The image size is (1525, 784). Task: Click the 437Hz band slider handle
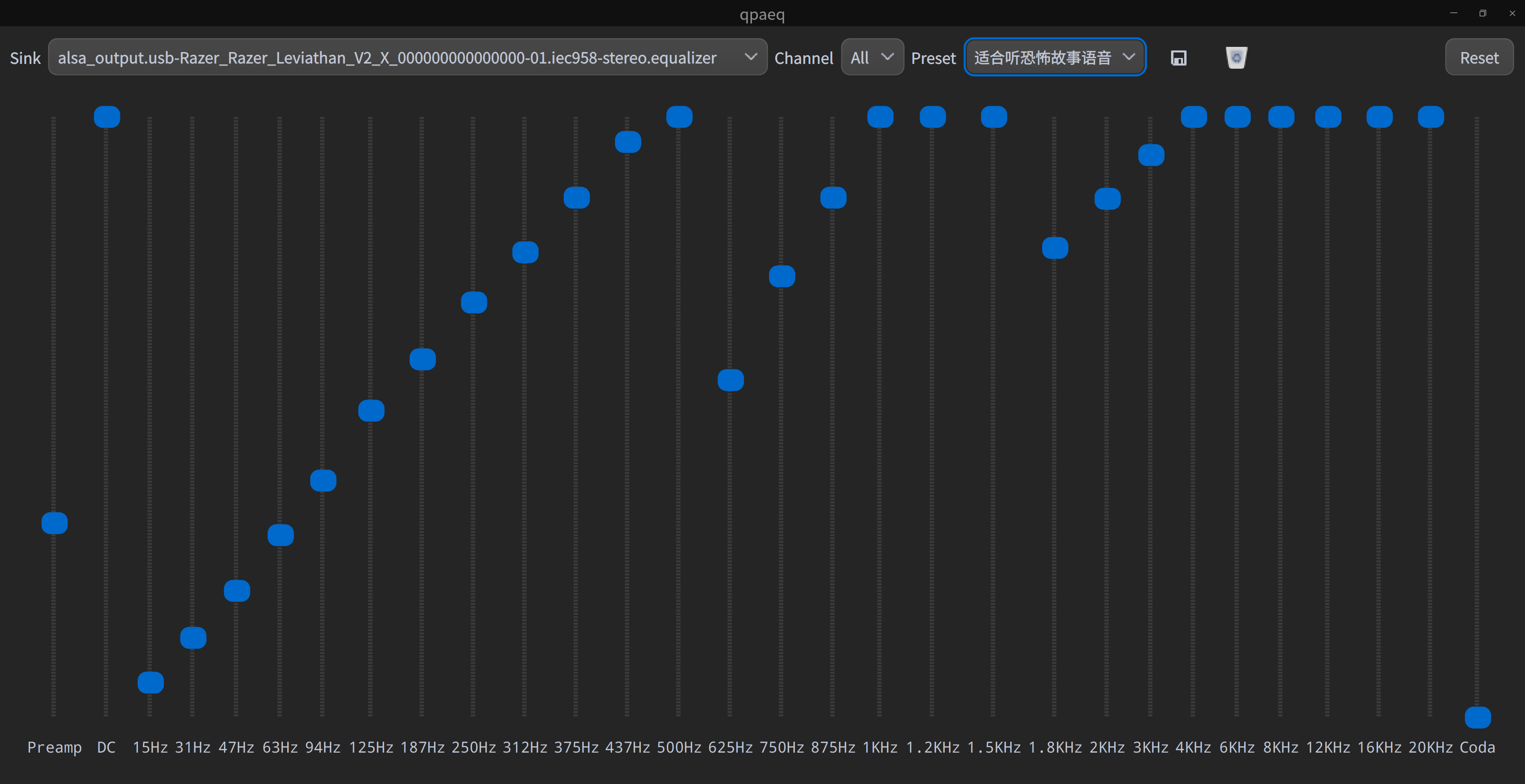tap(628, 142)
